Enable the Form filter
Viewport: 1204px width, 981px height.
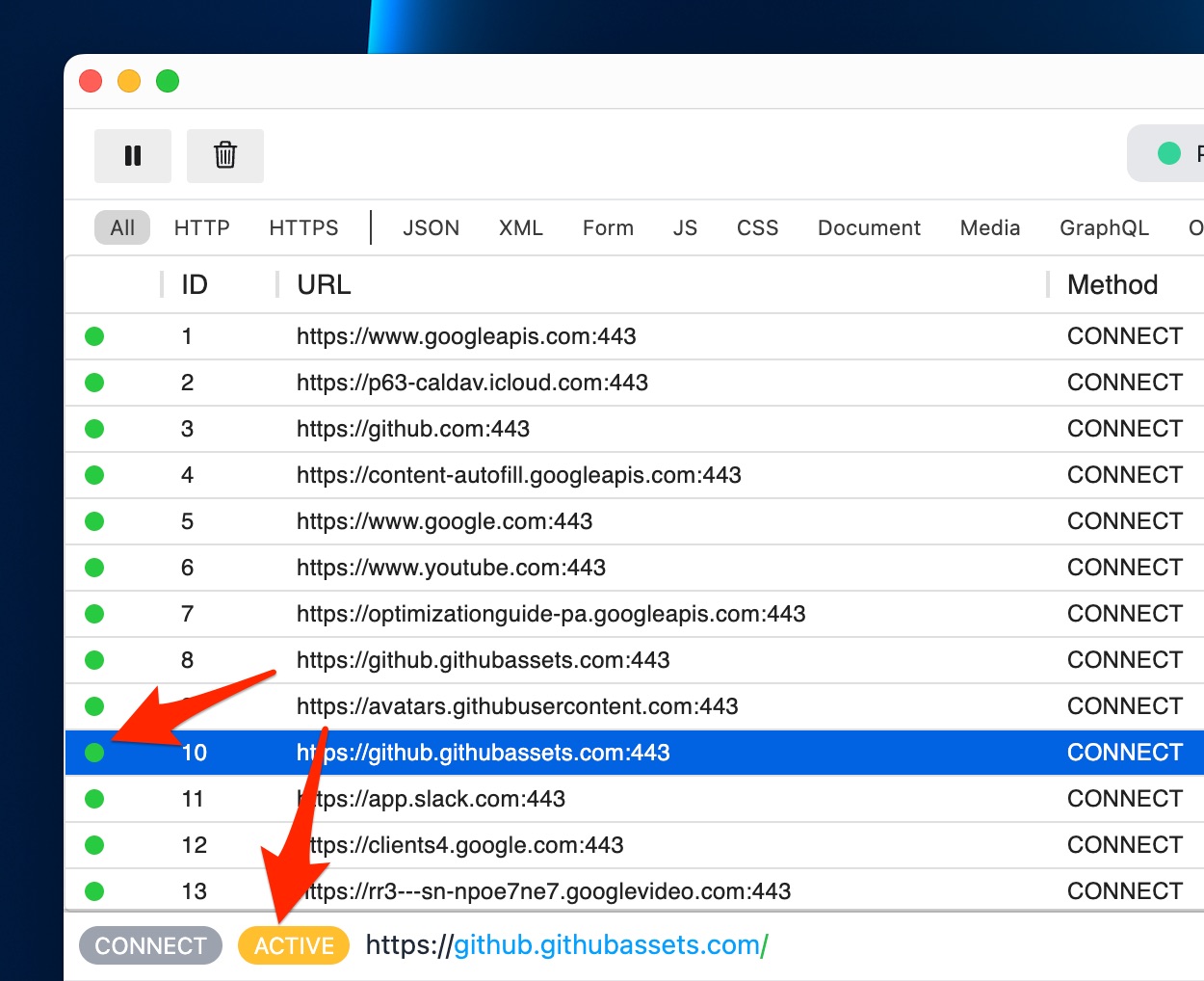pyautogui.click(x=608, y=227)
